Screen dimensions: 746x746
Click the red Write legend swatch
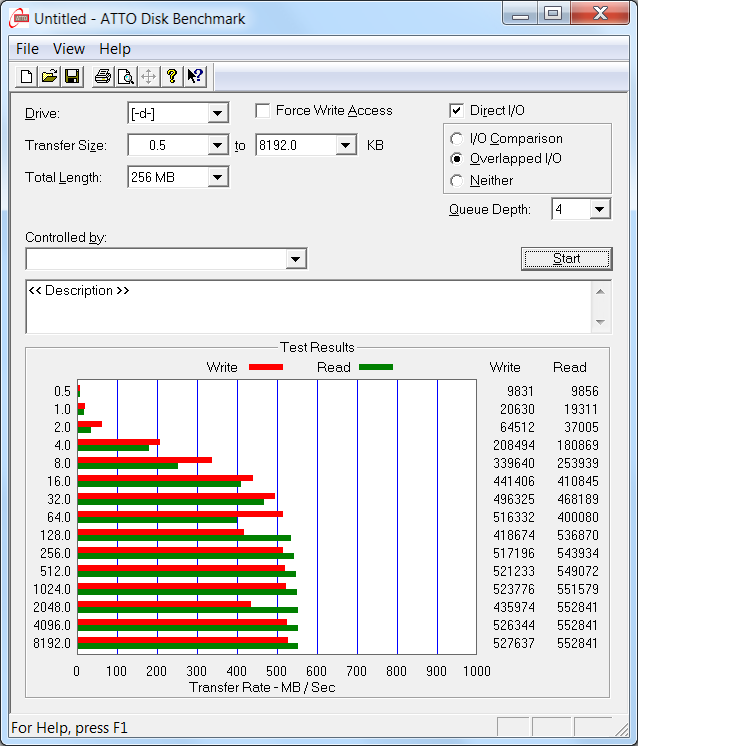[266, 367]
